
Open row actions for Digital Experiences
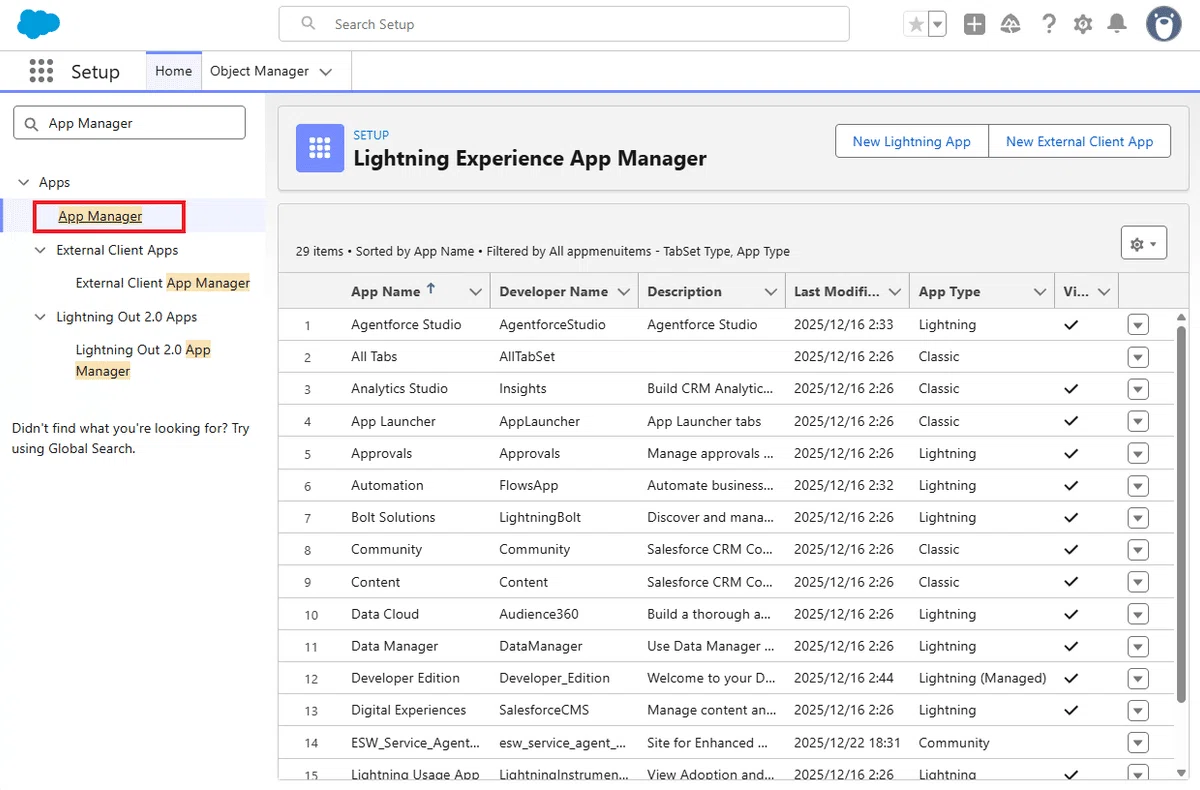pos(1138,710)
